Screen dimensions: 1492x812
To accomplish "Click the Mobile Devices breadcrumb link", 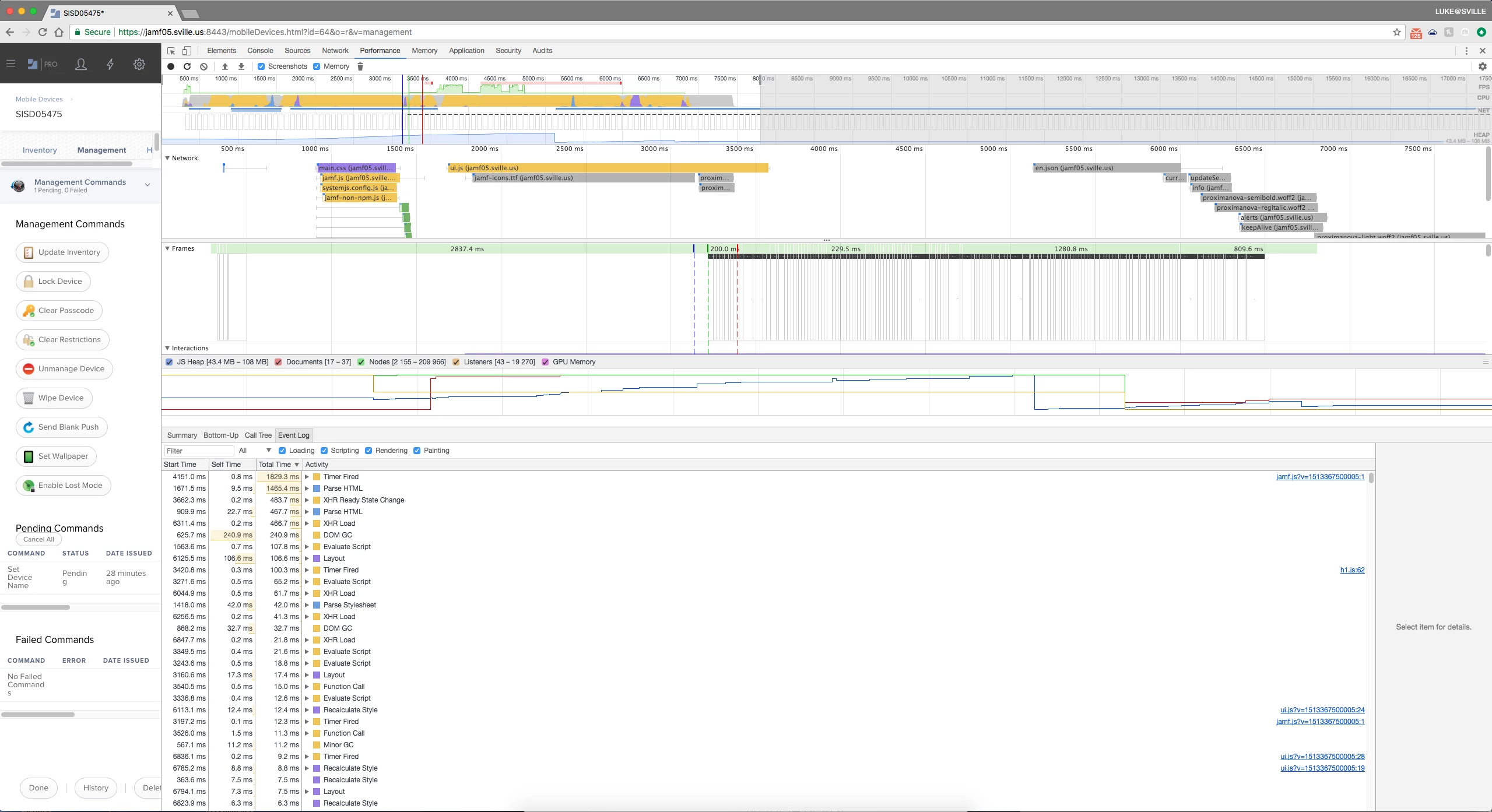I will click(x=39, y=99).
